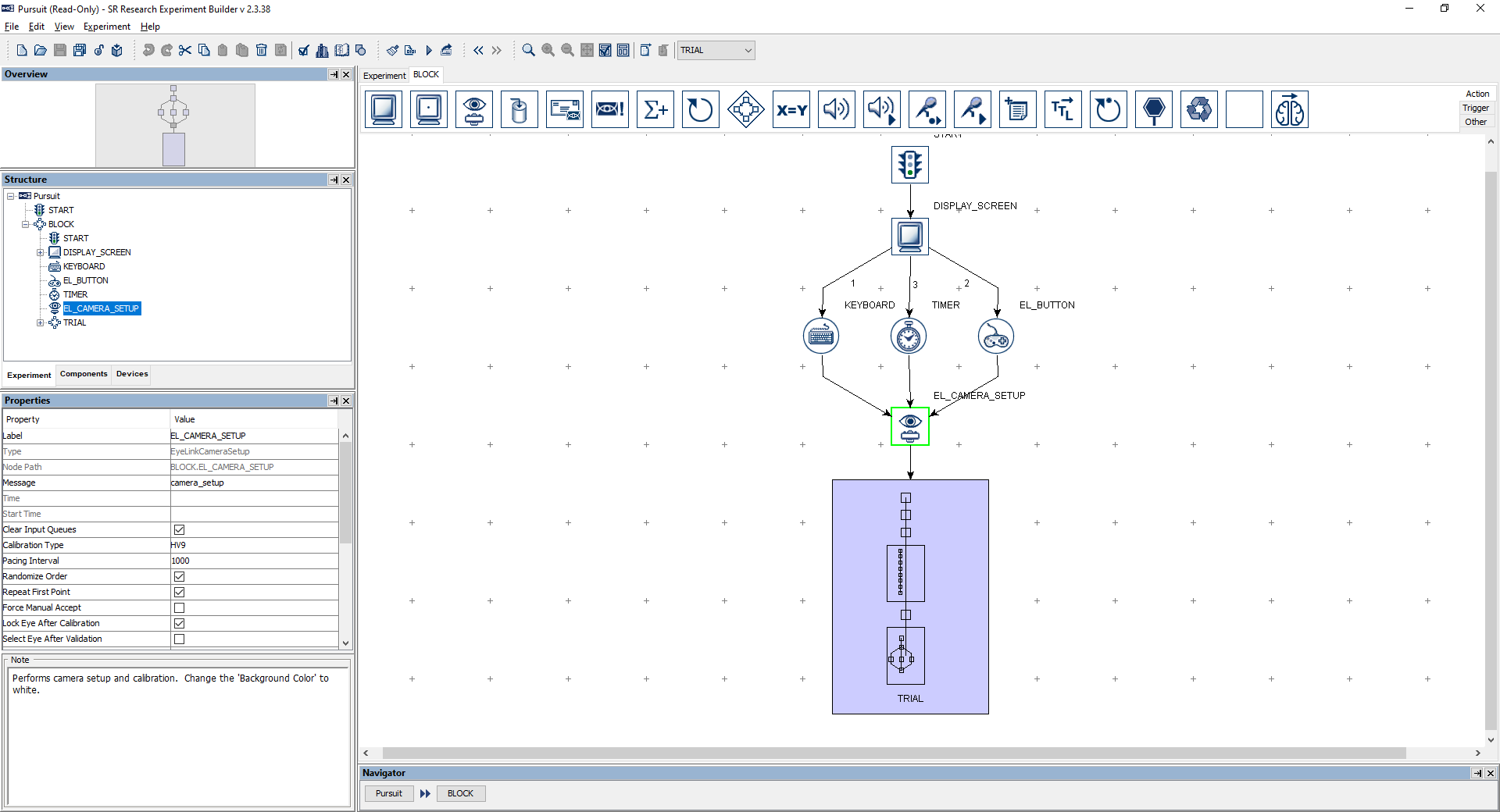Screen dimensions: 1500x812
Task: Open the Experiment menu
Action: 107,27
